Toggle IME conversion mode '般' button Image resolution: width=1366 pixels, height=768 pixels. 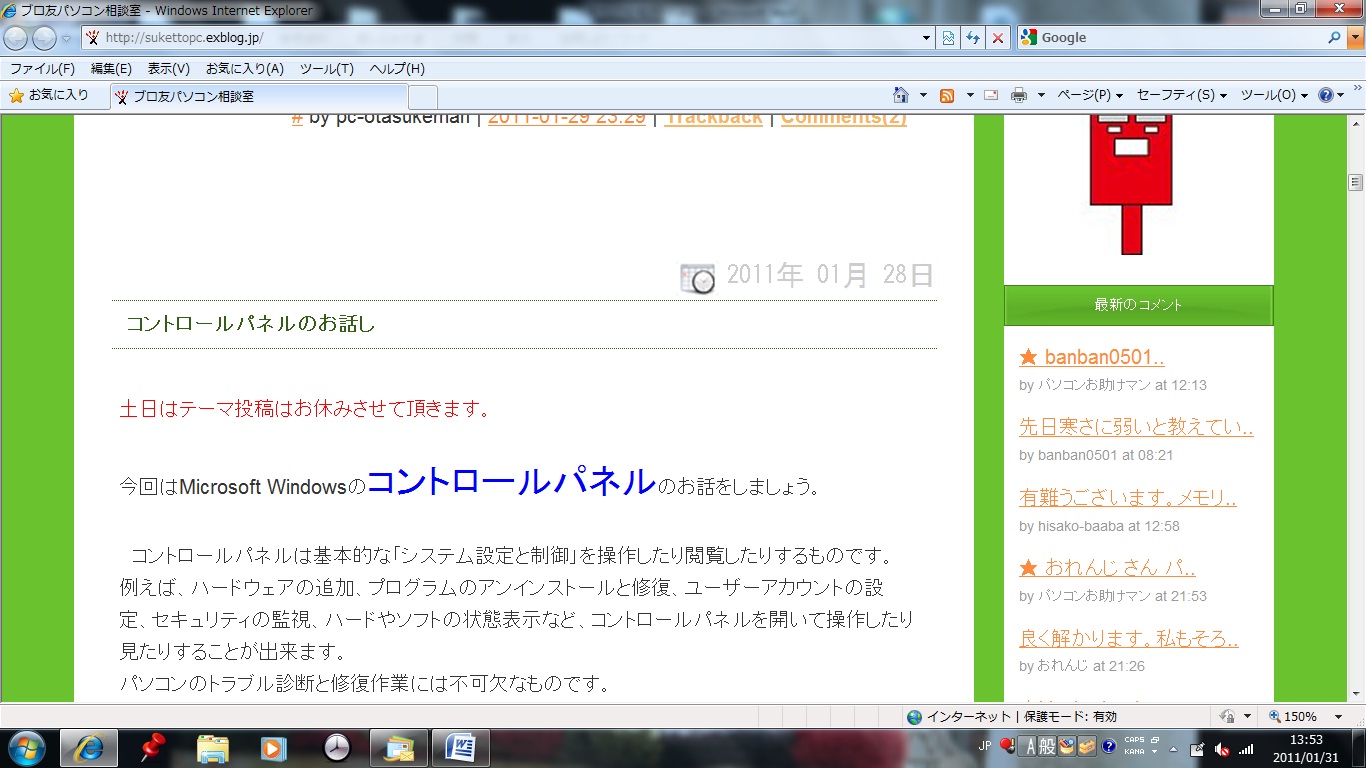[1047, 746]
